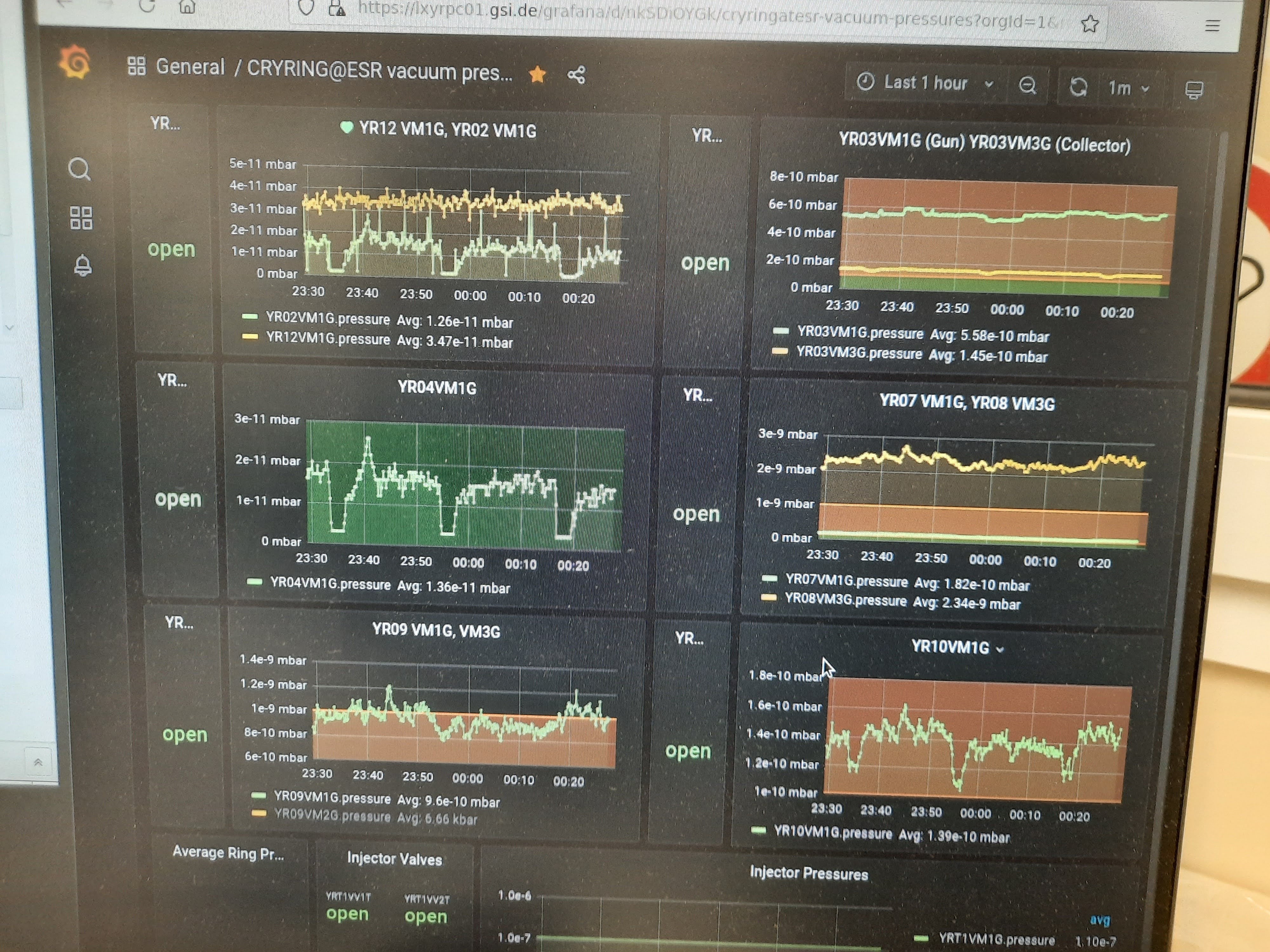1270x952 pixels.
Task: Click the Avg: 1.36e-11 mbar value
Action: [x=454, y=587]
